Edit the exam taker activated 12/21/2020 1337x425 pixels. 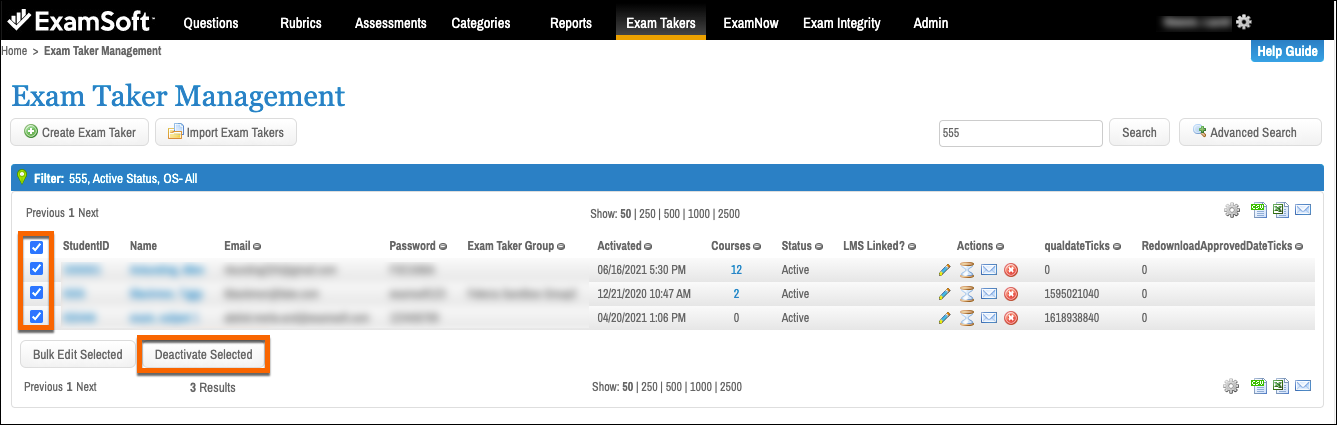pos(945,294)
